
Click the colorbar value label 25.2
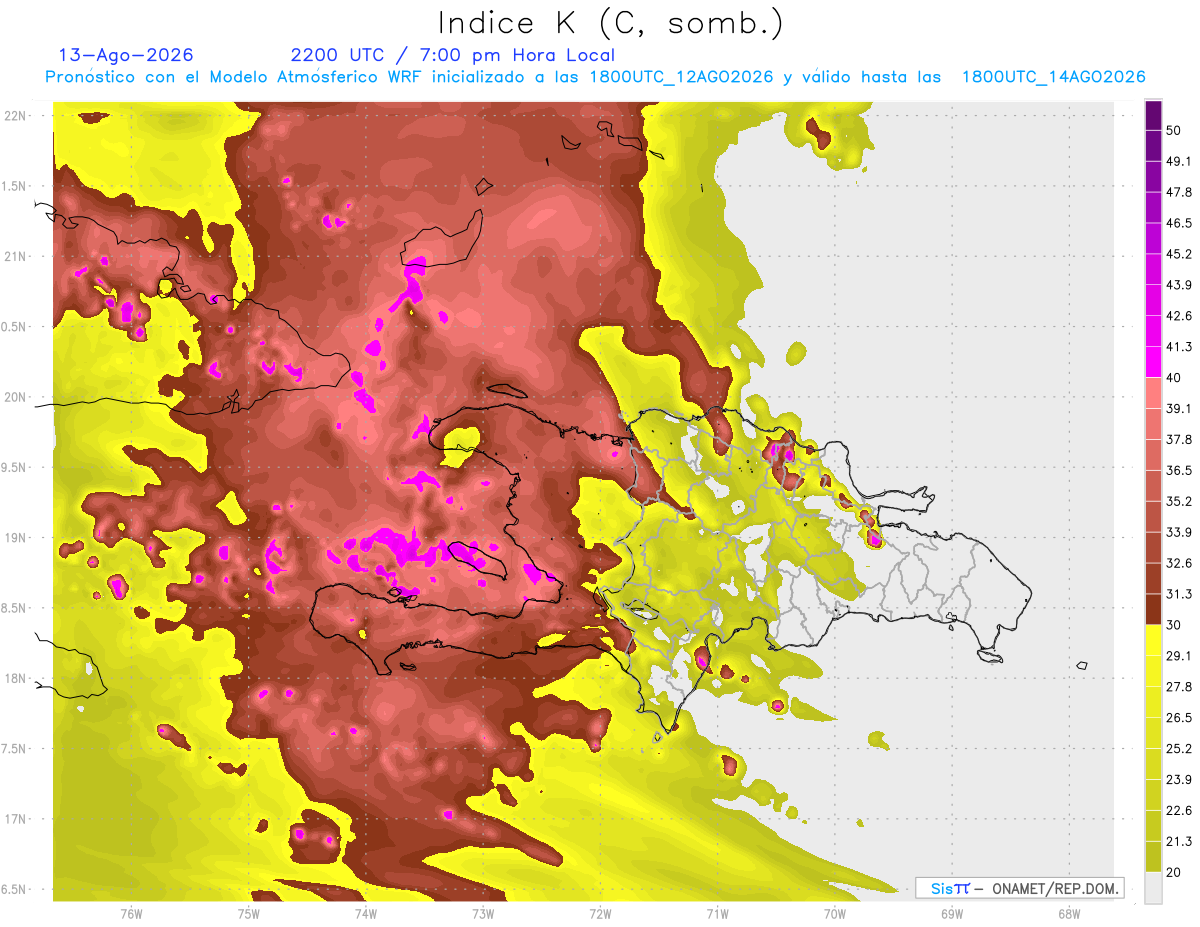pos(1179,750)
